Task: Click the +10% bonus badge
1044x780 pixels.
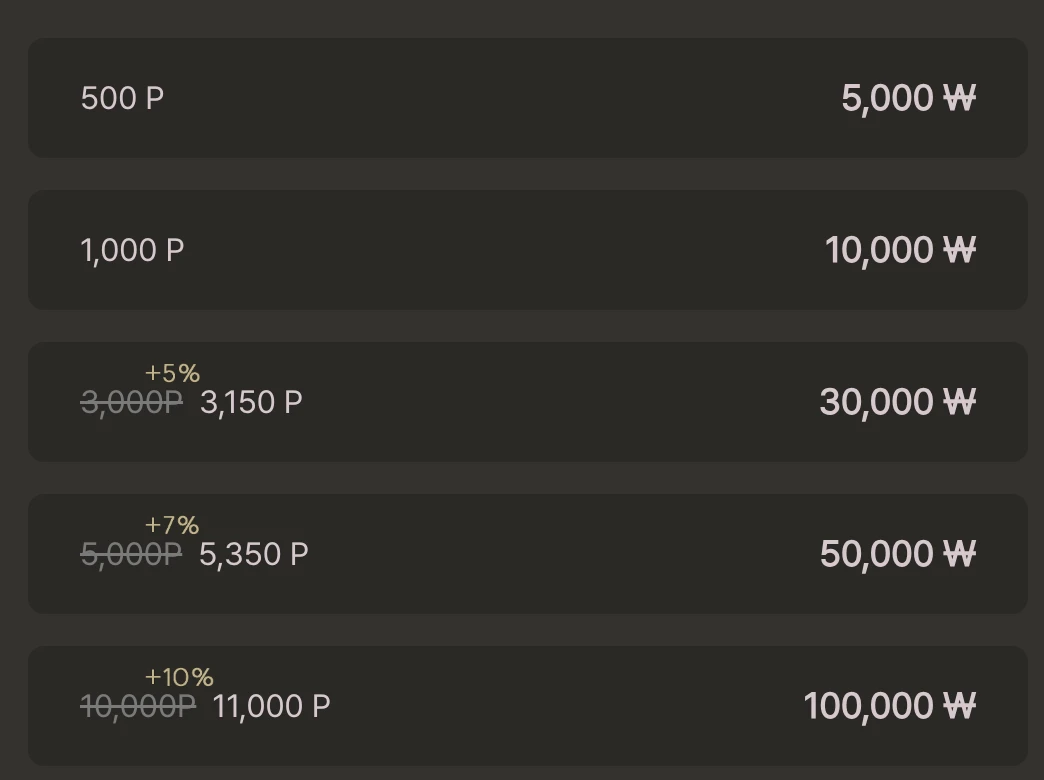Action: click(179, 677)
